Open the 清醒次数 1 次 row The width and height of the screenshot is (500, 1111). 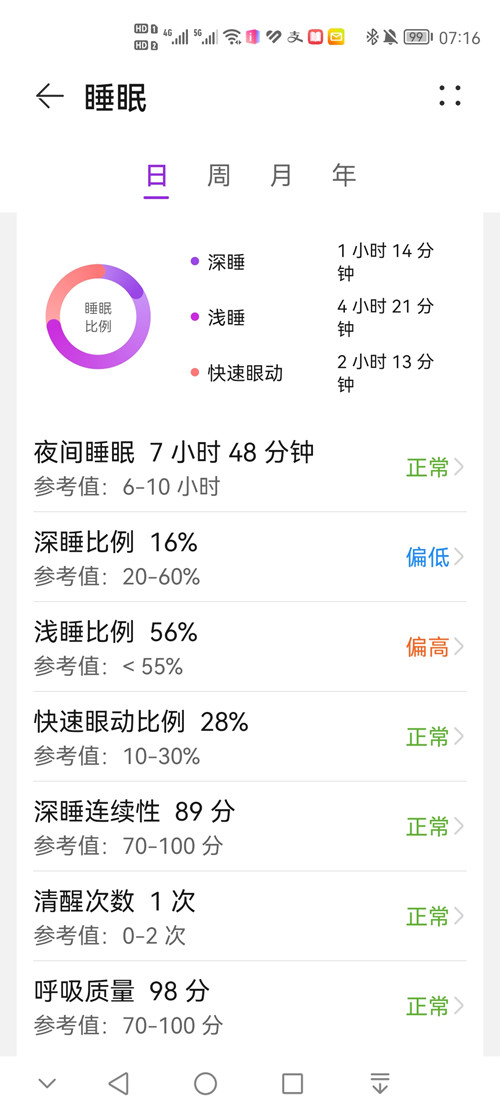click(251, 917)
